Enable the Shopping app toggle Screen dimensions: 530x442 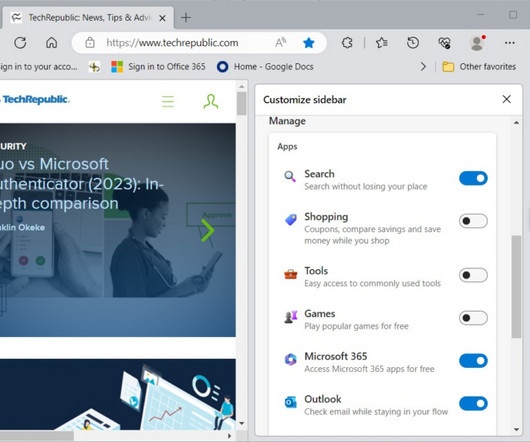click(x=473, y=221)
